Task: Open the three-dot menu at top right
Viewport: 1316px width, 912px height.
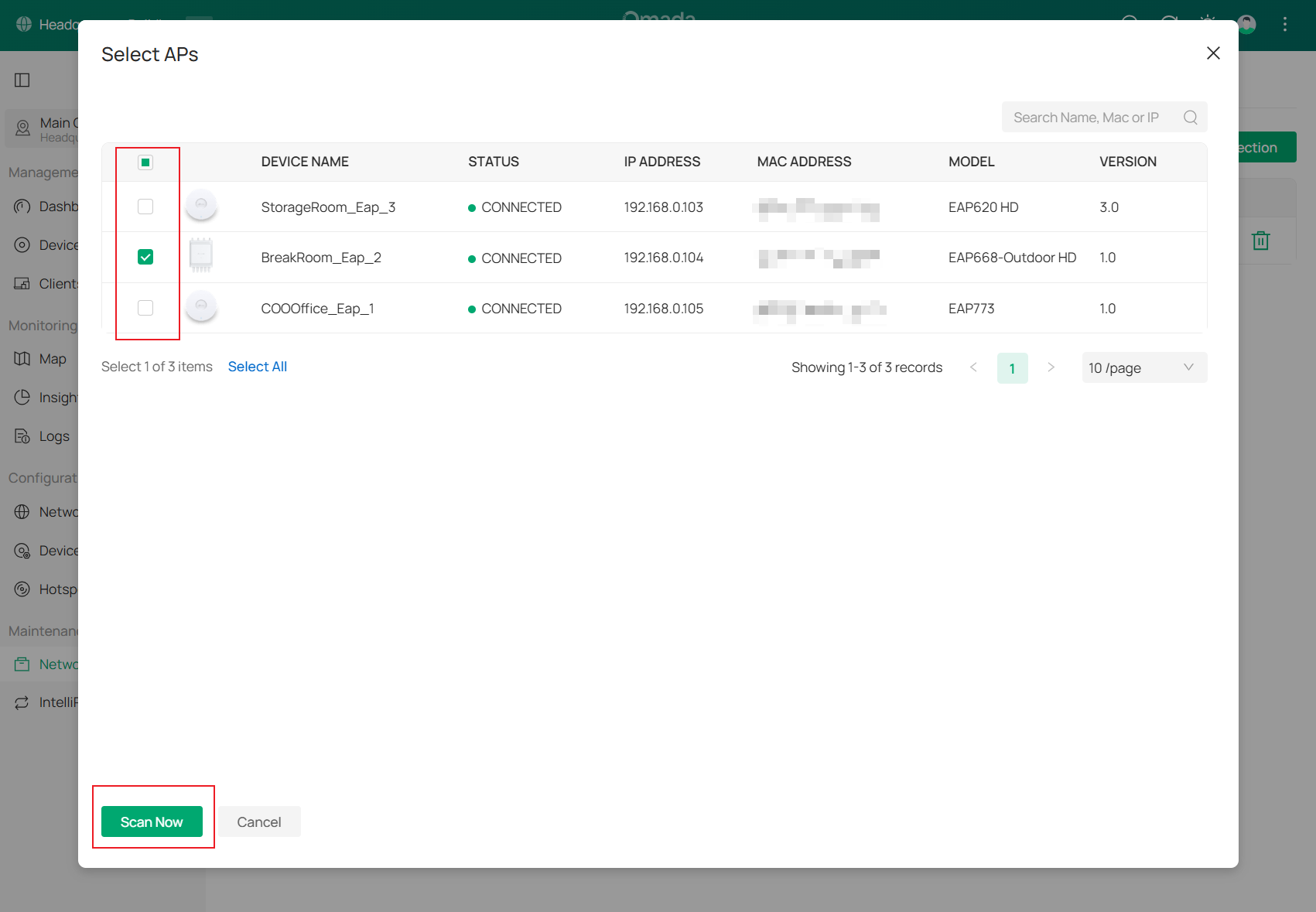Action: tap(1284, 24)
